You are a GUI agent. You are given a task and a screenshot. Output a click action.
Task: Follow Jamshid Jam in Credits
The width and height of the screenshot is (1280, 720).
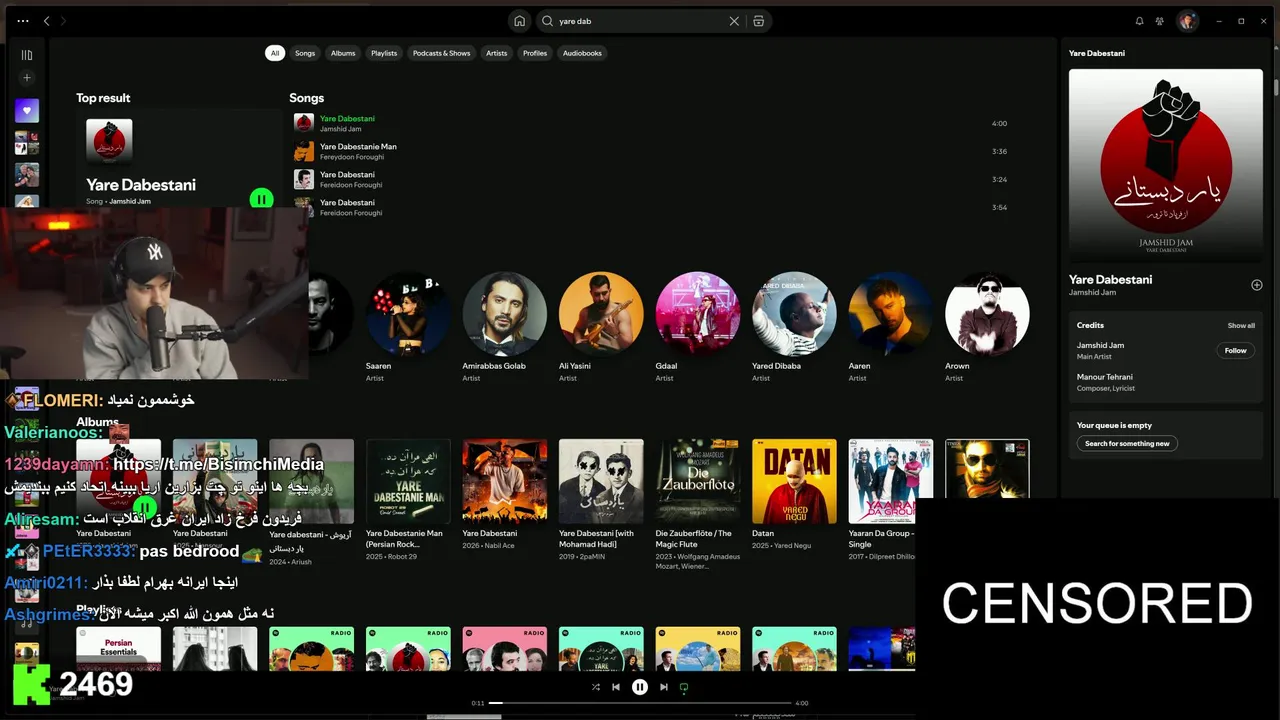pos(1236,351)
